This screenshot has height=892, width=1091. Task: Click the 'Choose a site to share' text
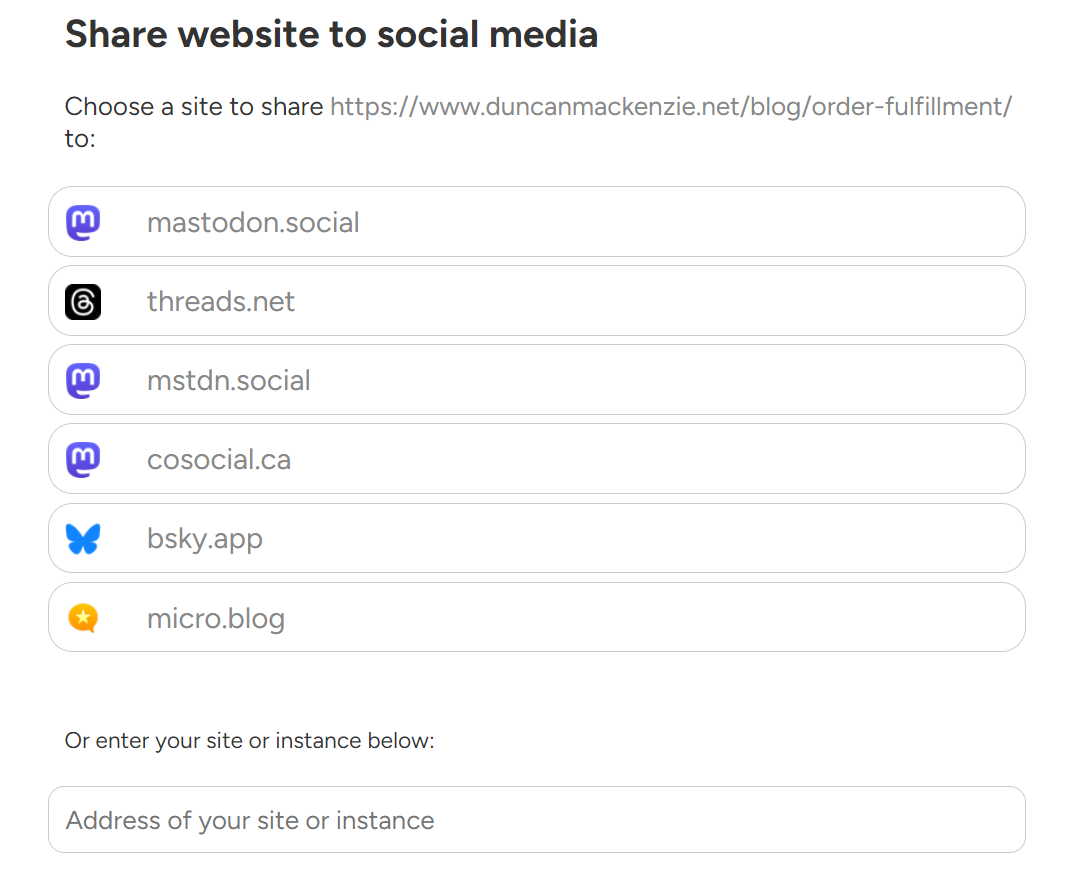tap(194, 107)
